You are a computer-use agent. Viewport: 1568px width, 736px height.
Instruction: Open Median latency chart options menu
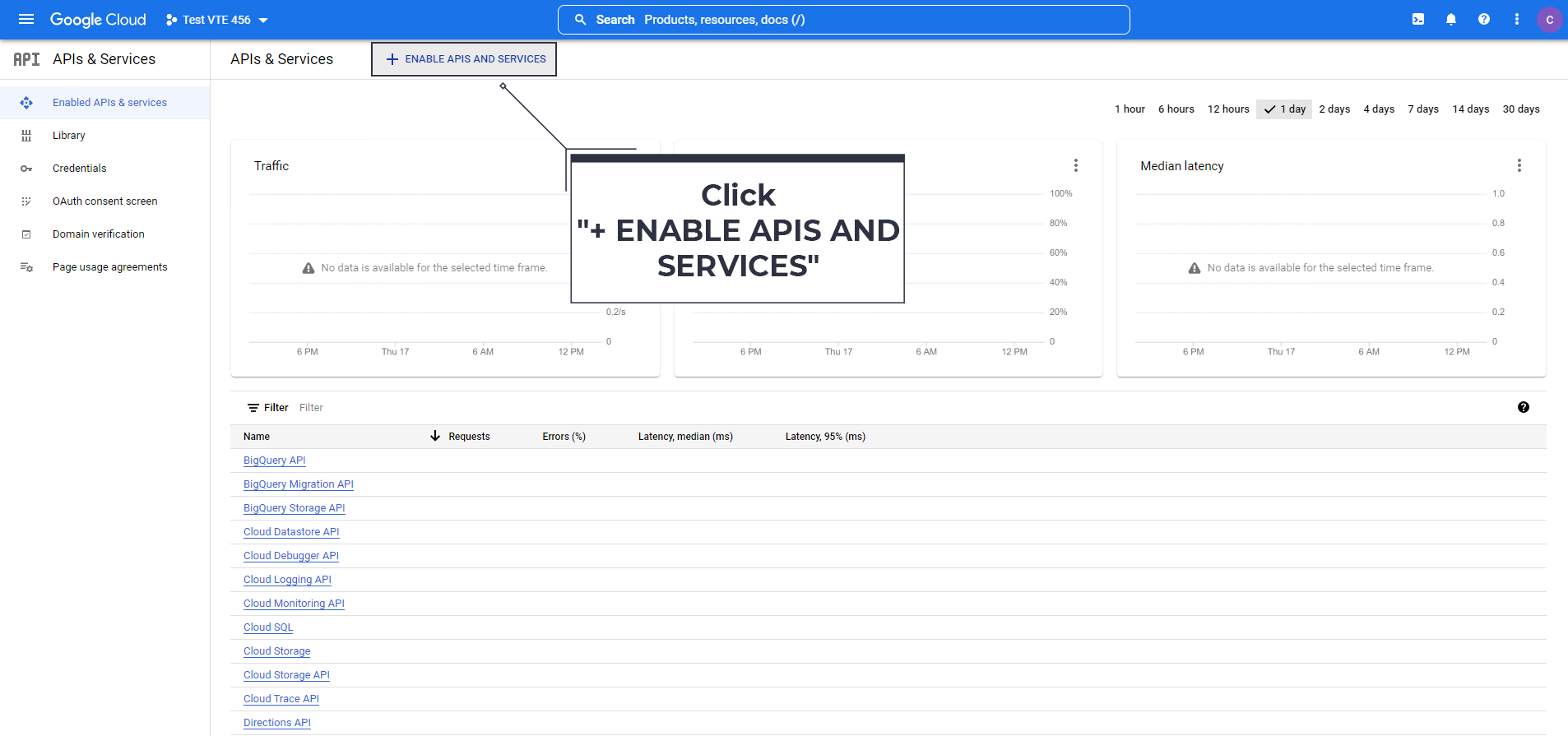click(x=1519, y=165)
